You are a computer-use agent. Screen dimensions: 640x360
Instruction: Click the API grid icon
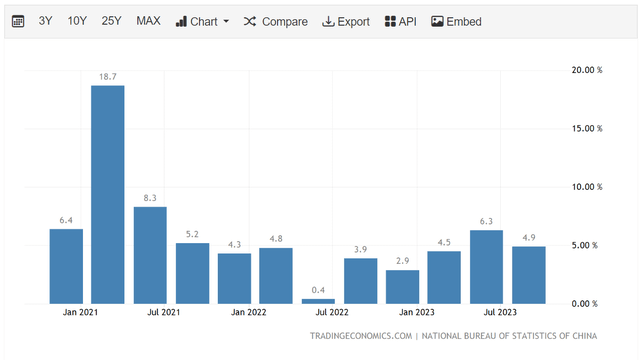click(x=390, y=21)
